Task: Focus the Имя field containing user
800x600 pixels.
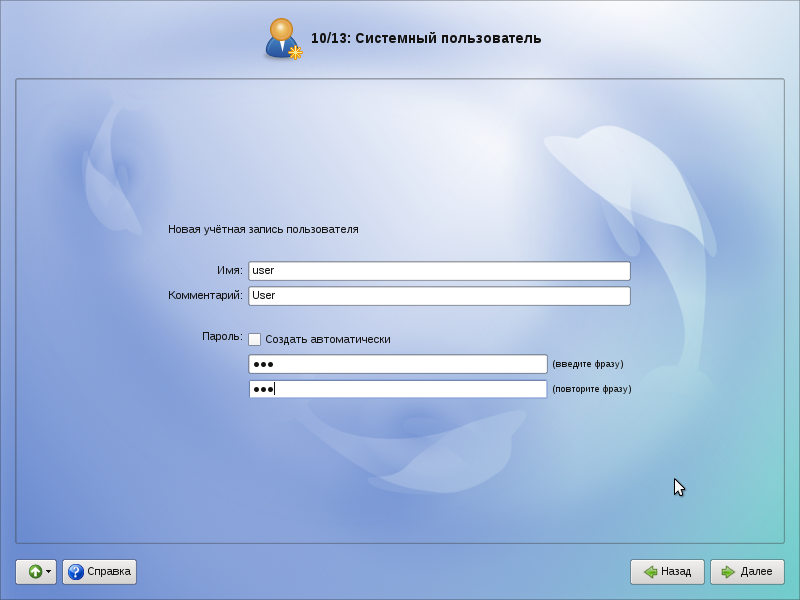Action: click(x=439, y=271)
